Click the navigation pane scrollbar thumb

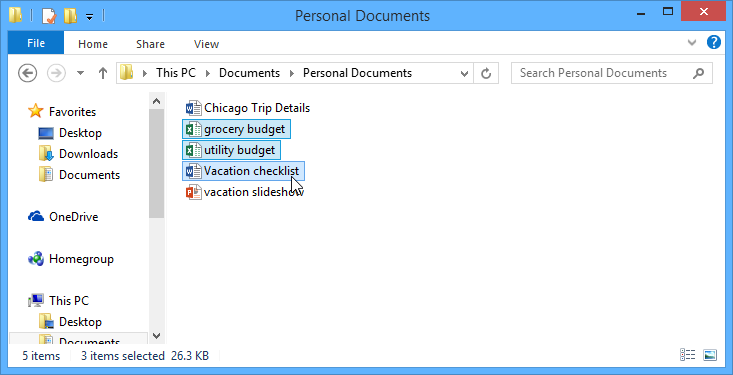tap(157, 164)
